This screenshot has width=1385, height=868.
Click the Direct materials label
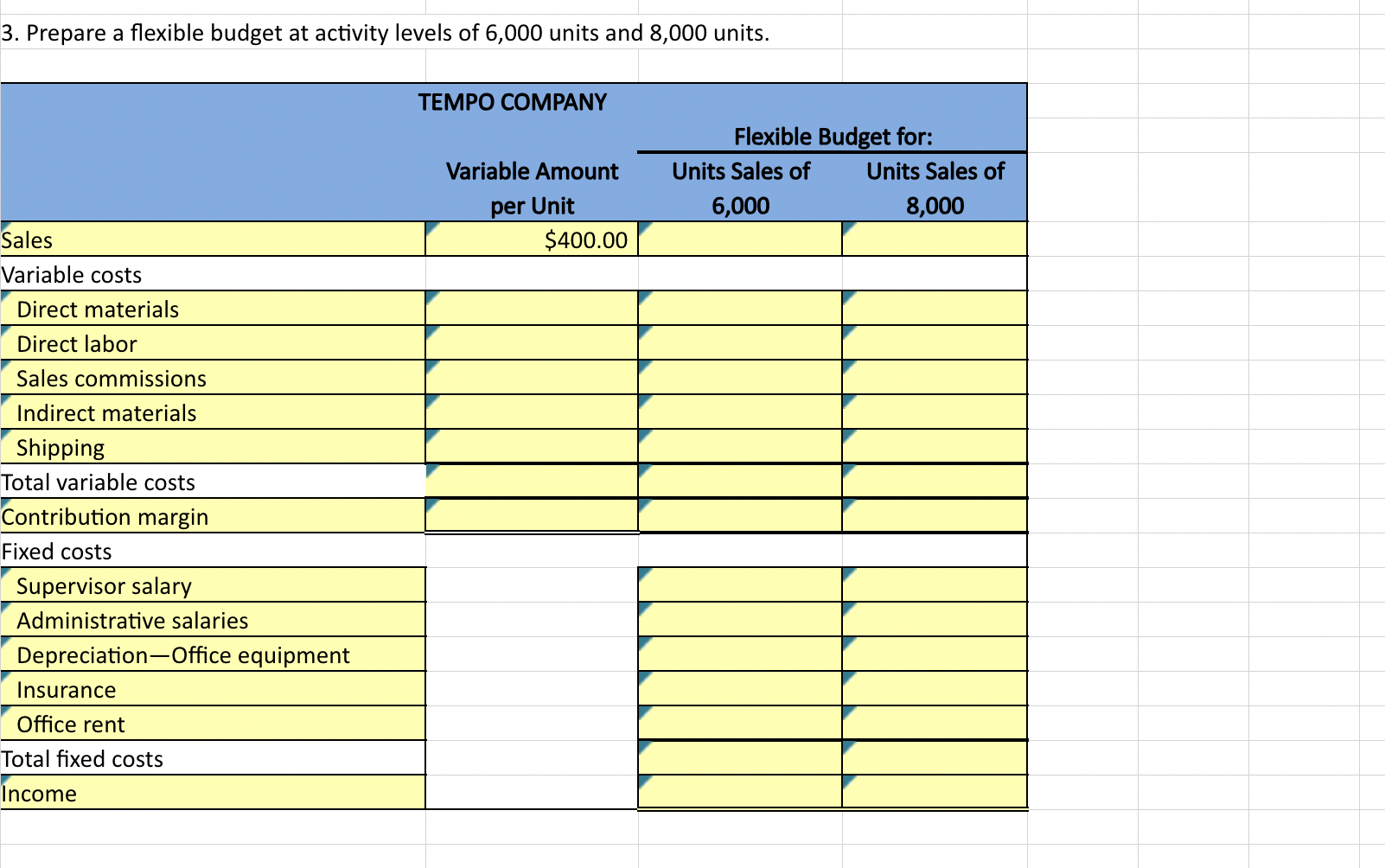tap(98, 309)
